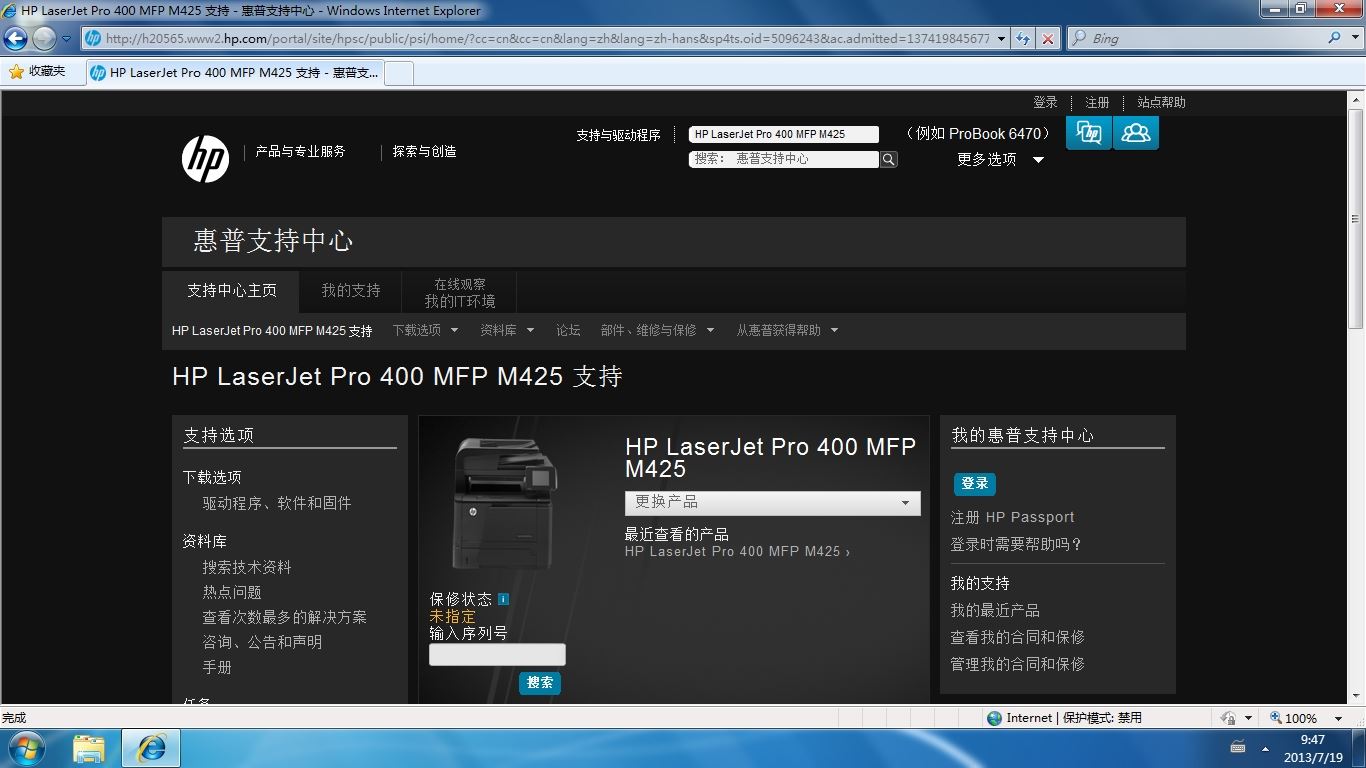The height and width of the screenshot is (768, 1366).
Task: Open the chat translate icon button
Action: click(1089, 133)
